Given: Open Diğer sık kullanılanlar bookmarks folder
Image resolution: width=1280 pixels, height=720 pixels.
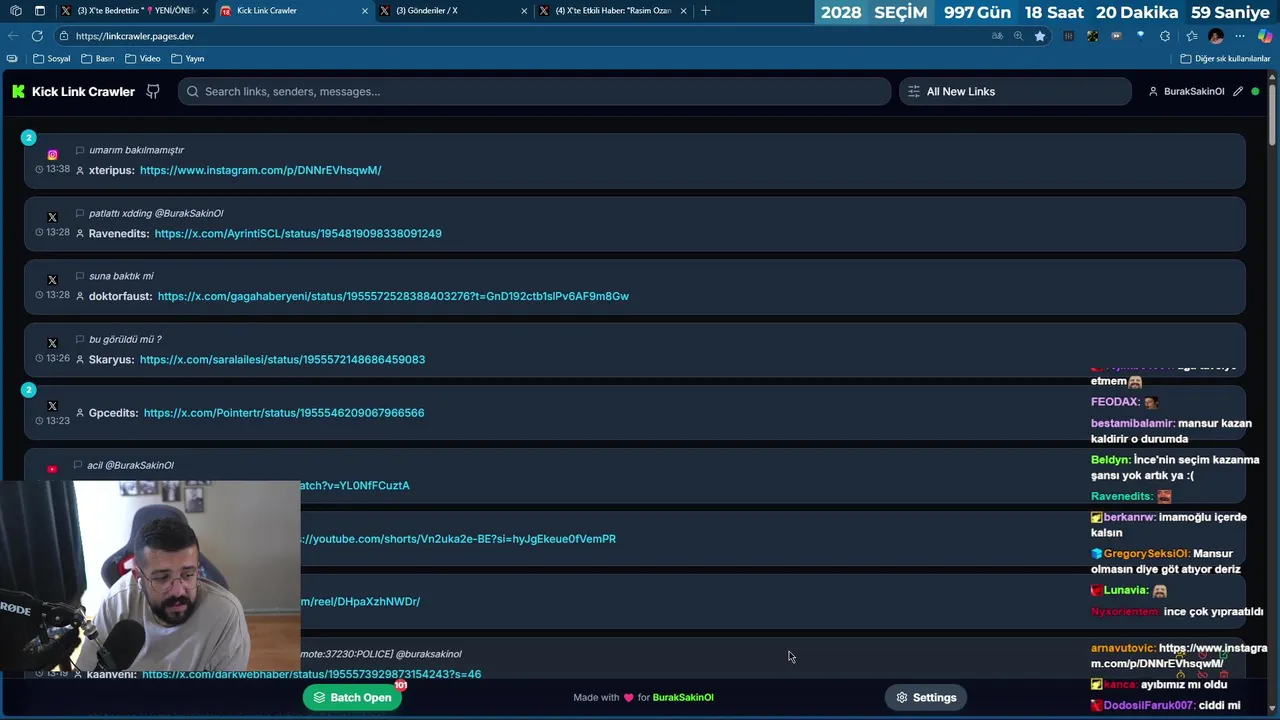Looking at the screenshot, I should coord(1225,59).
